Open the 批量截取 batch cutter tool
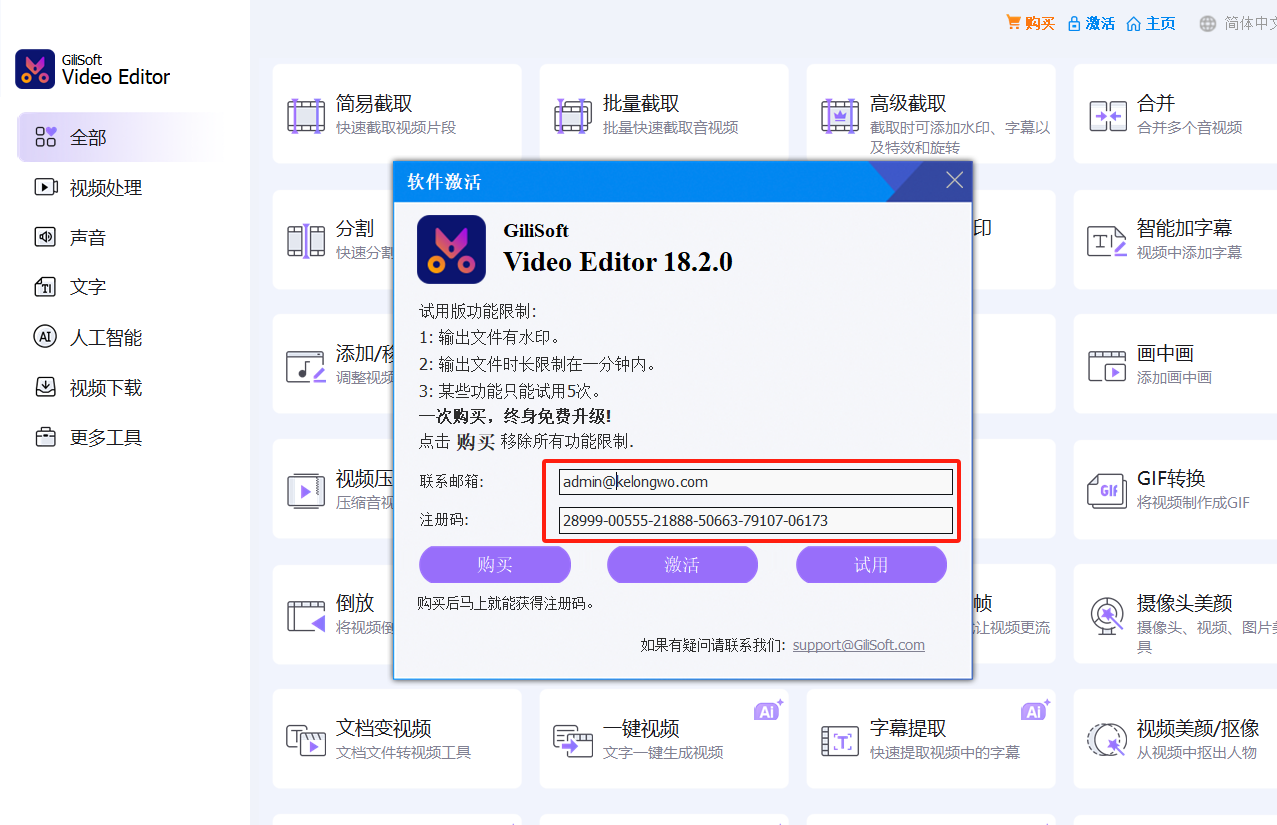The height and width of the screenshot is (825, 1277). (664, 114)
